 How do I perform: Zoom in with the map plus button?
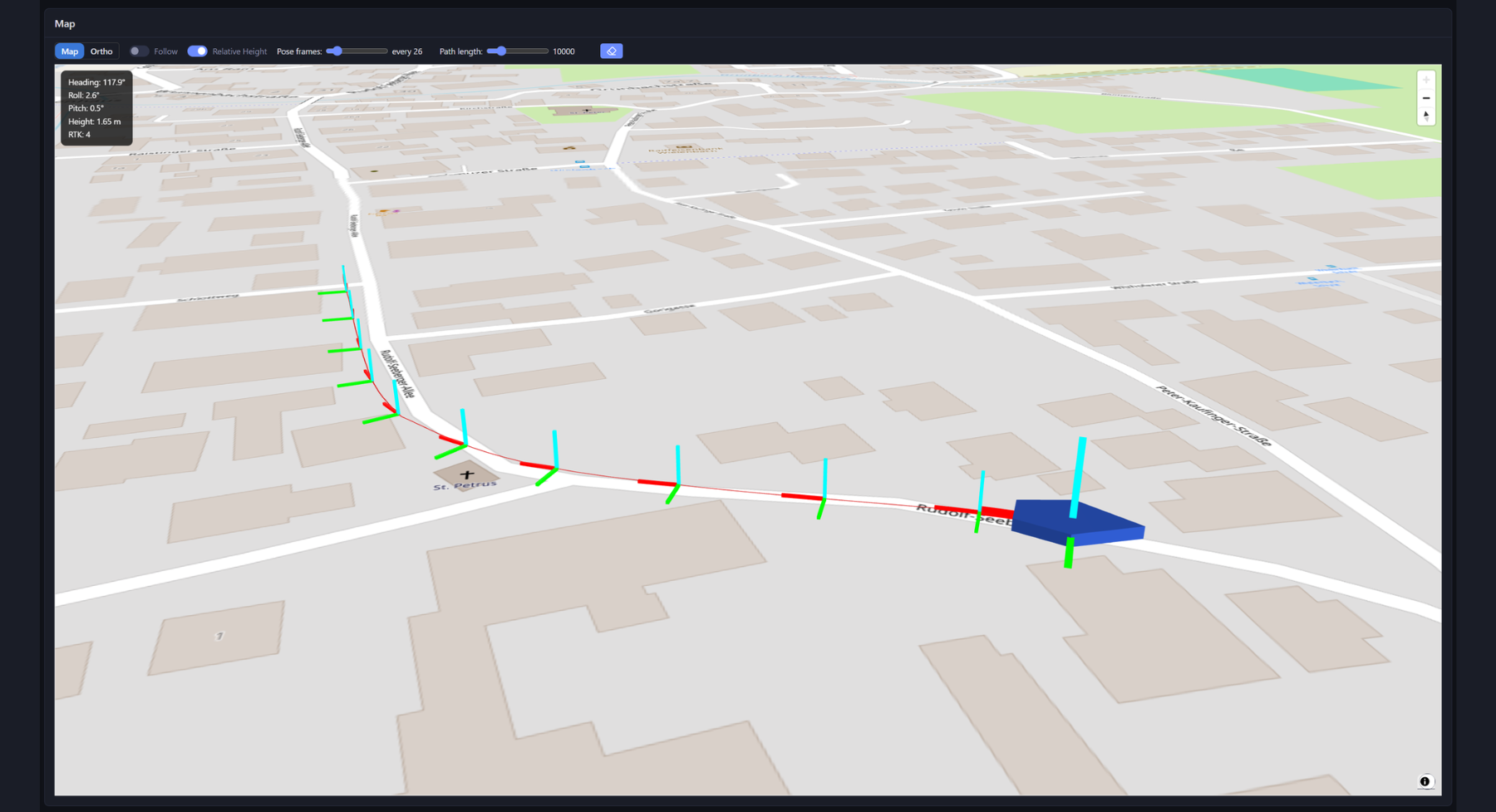1426,81
